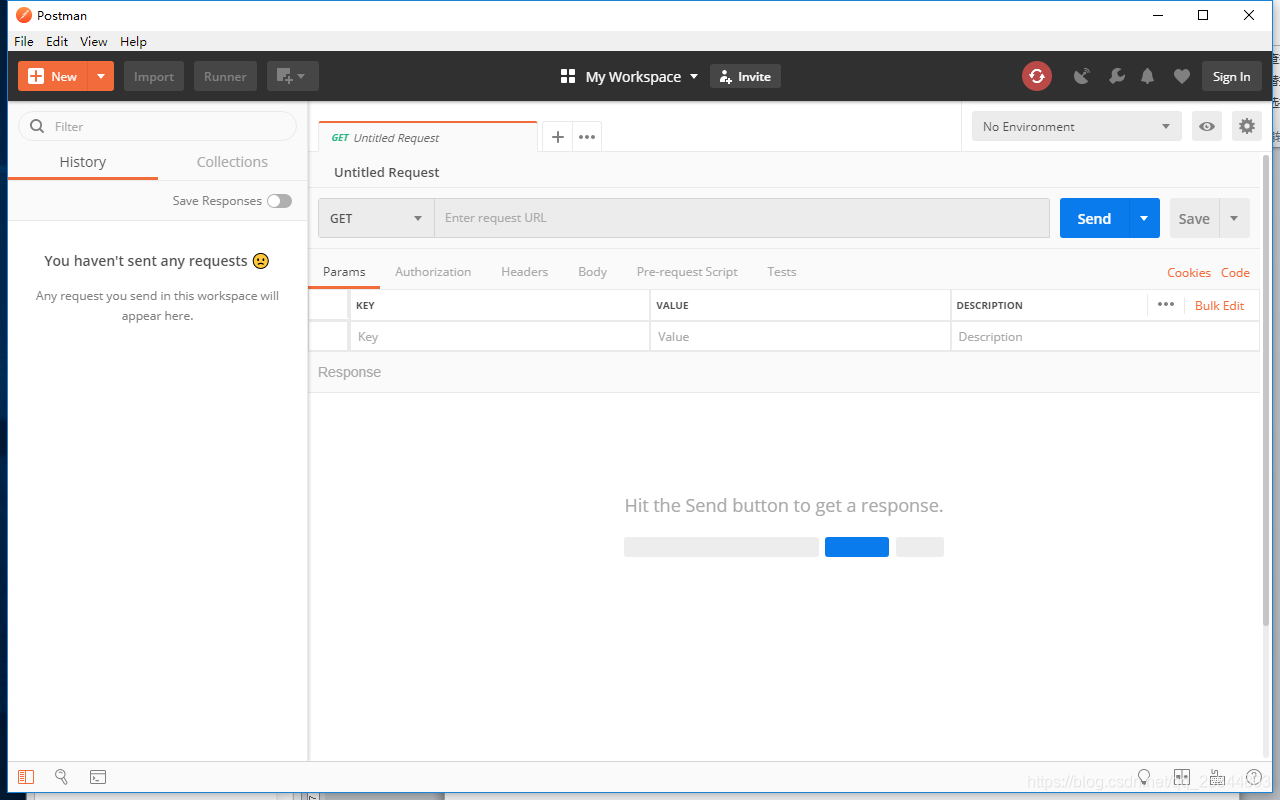Click the Postman logo in title bar
The image size is (1280, 800).
click(24, 15)
